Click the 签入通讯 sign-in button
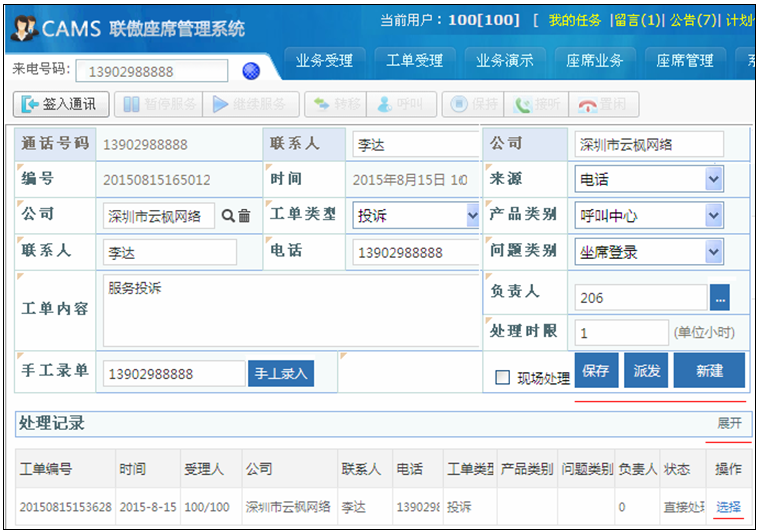 (60, 103)
